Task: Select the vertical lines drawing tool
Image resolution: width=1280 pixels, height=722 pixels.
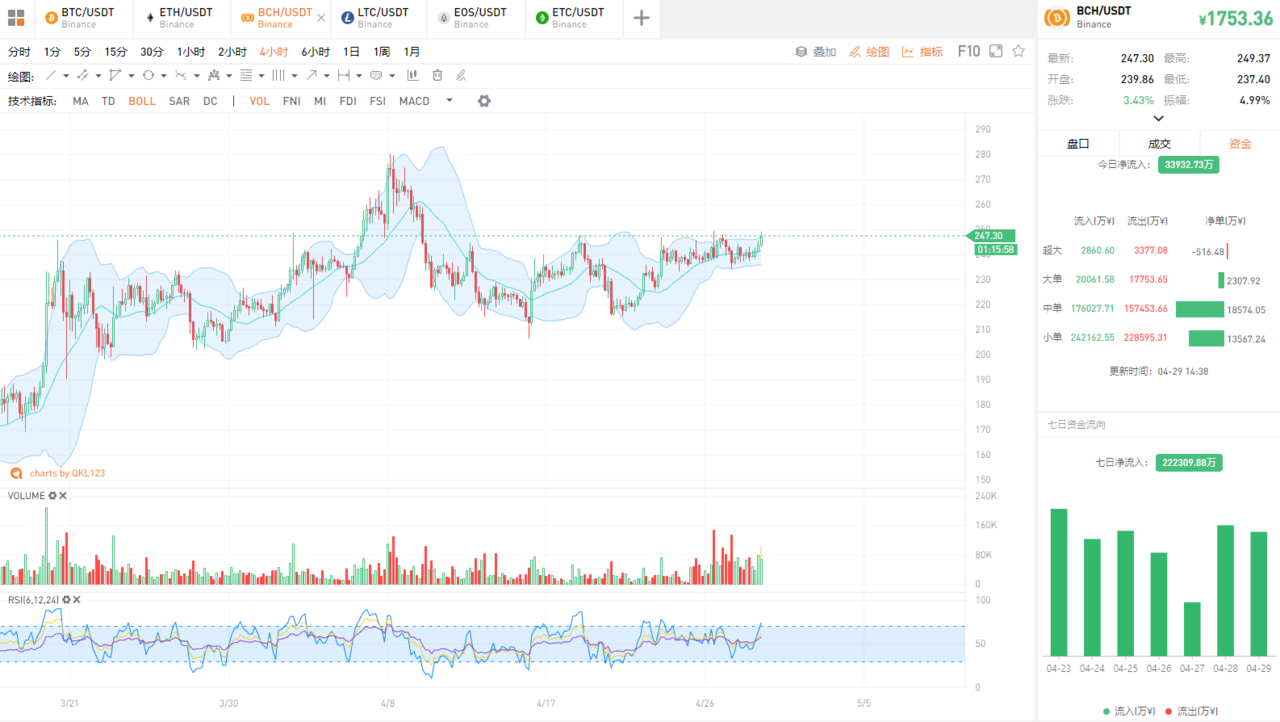Action: click(x=278, y=75)
